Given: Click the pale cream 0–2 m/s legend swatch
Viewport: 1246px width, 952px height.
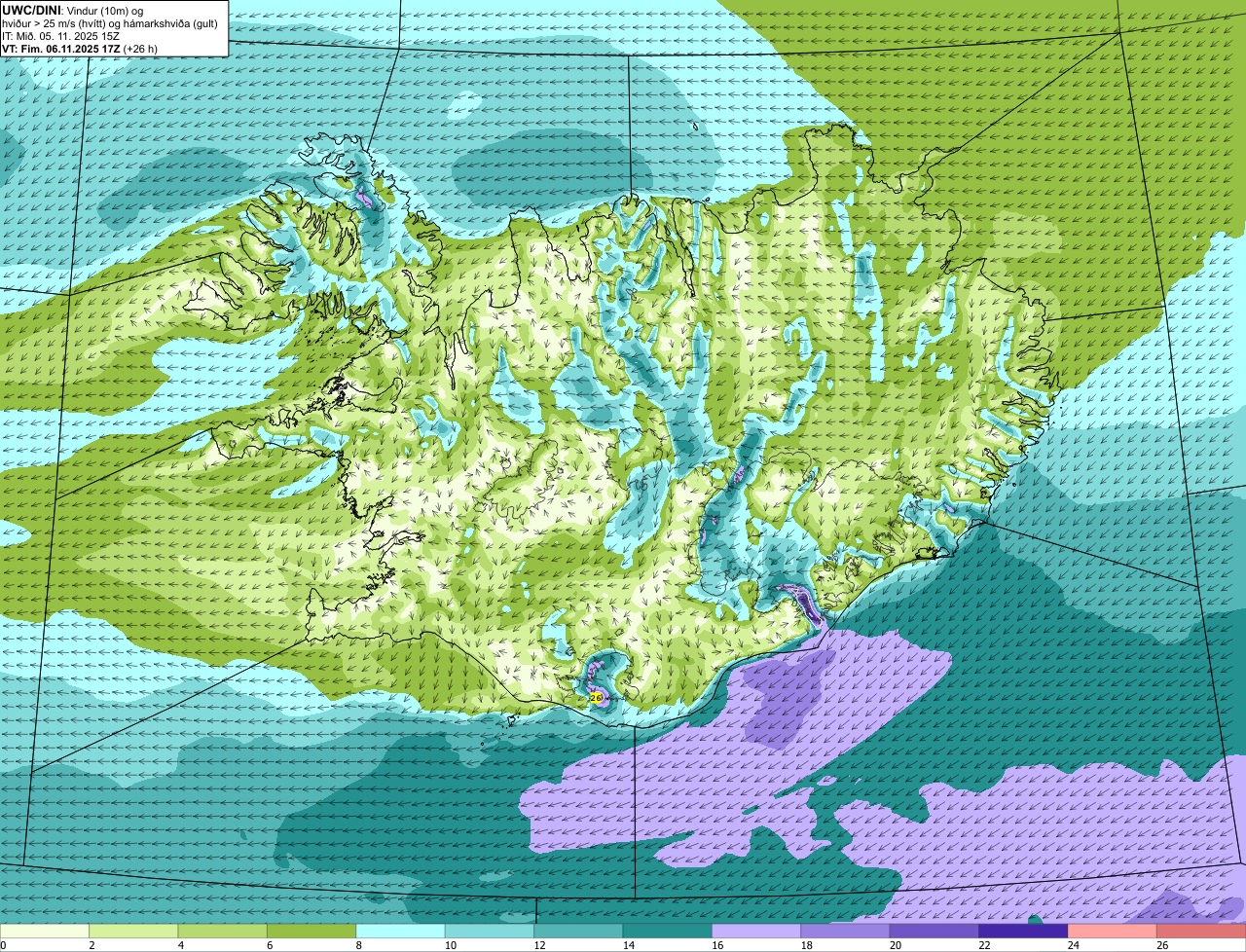Looking at the screenshot, I should 45,932.
